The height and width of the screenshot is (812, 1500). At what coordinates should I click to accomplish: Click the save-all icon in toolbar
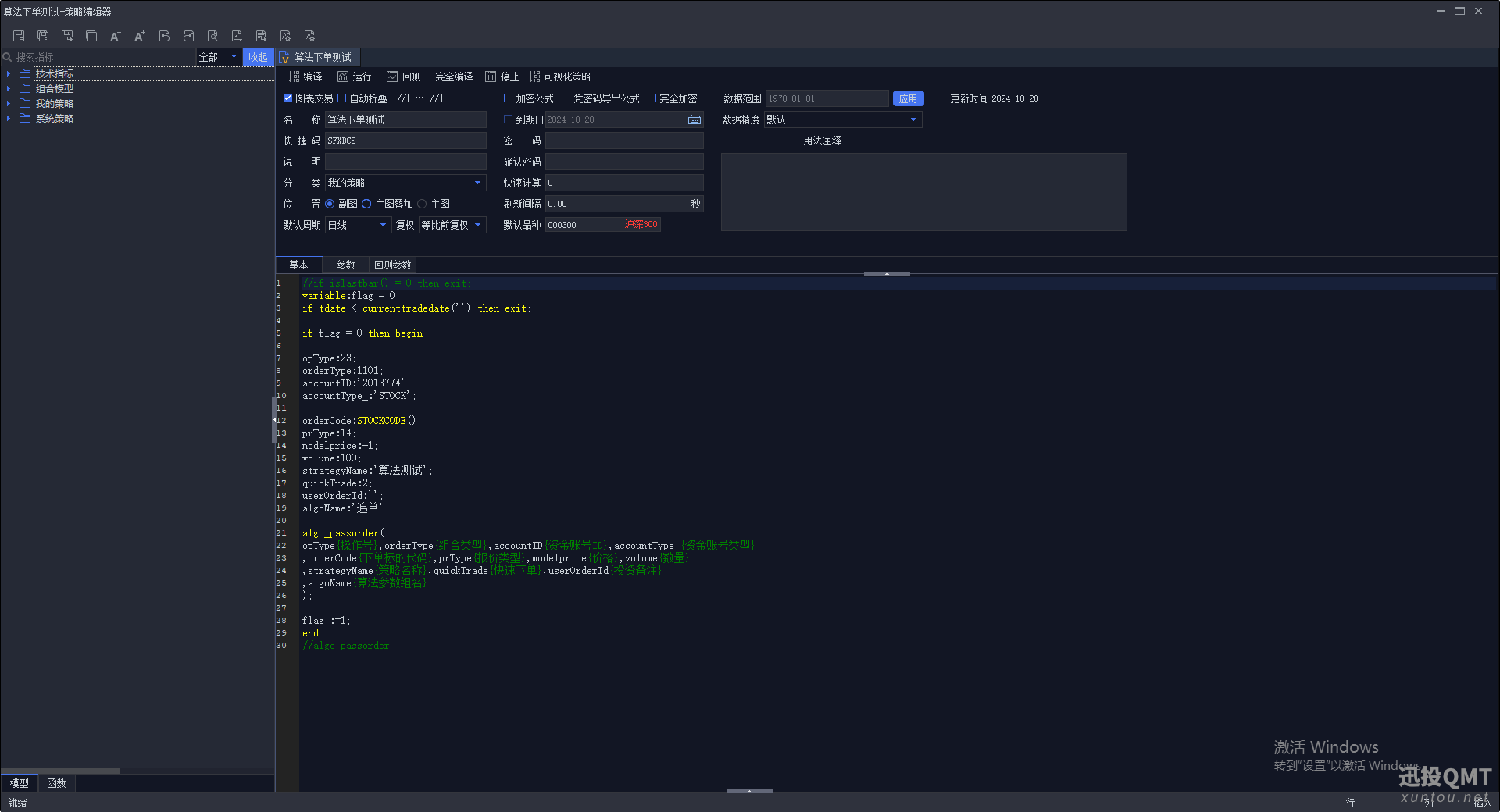[x=43, y=36]
